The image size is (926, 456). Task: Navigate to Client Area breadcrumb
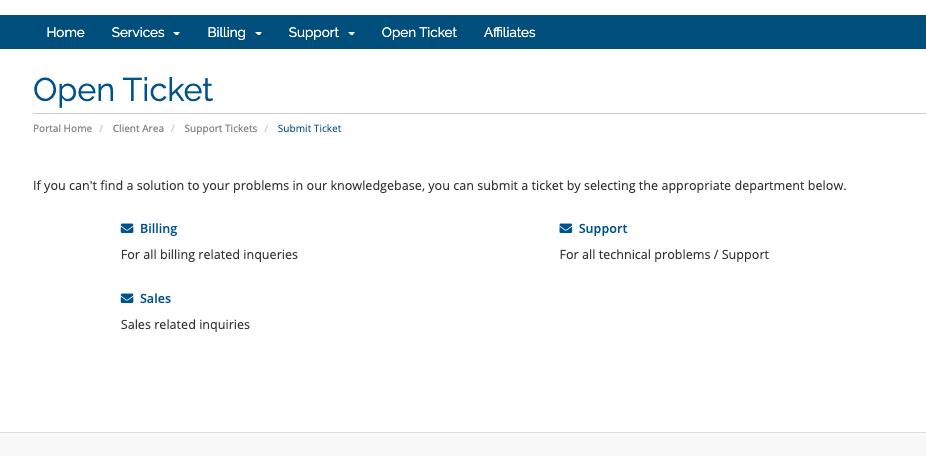coord(138,128)
